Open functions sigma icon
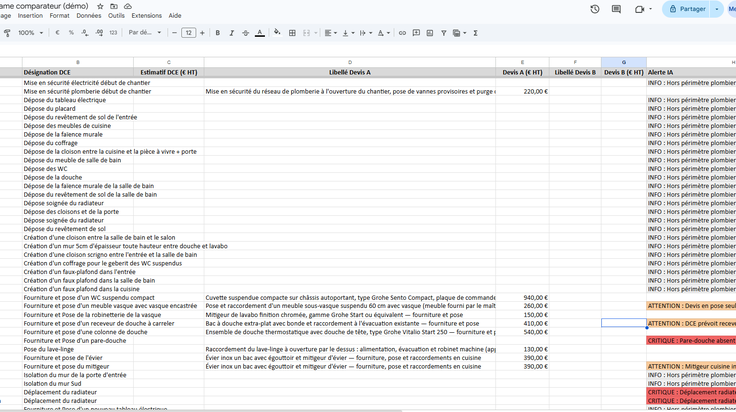 click(475, 33)
